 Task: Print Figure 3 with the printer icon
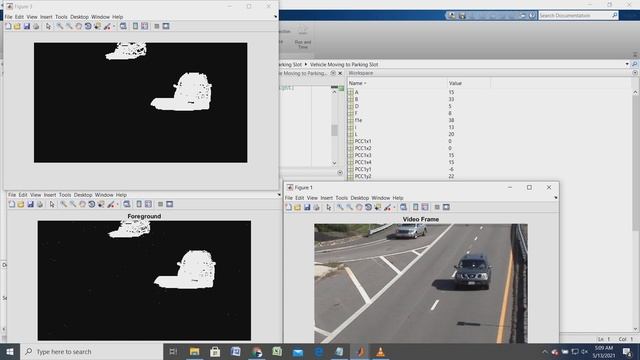[x=36, y=26]
